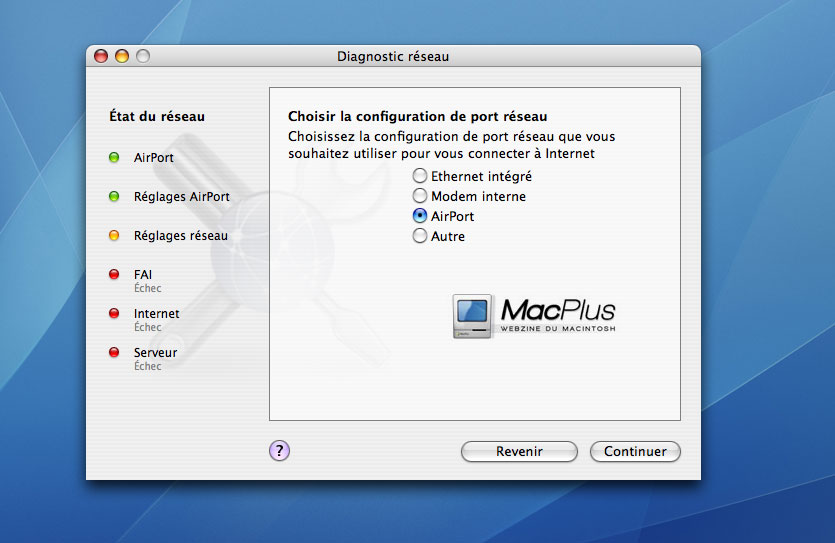Click the red FAI status indicator
This screenshot has height=543, width=835.
click(114, 274)
